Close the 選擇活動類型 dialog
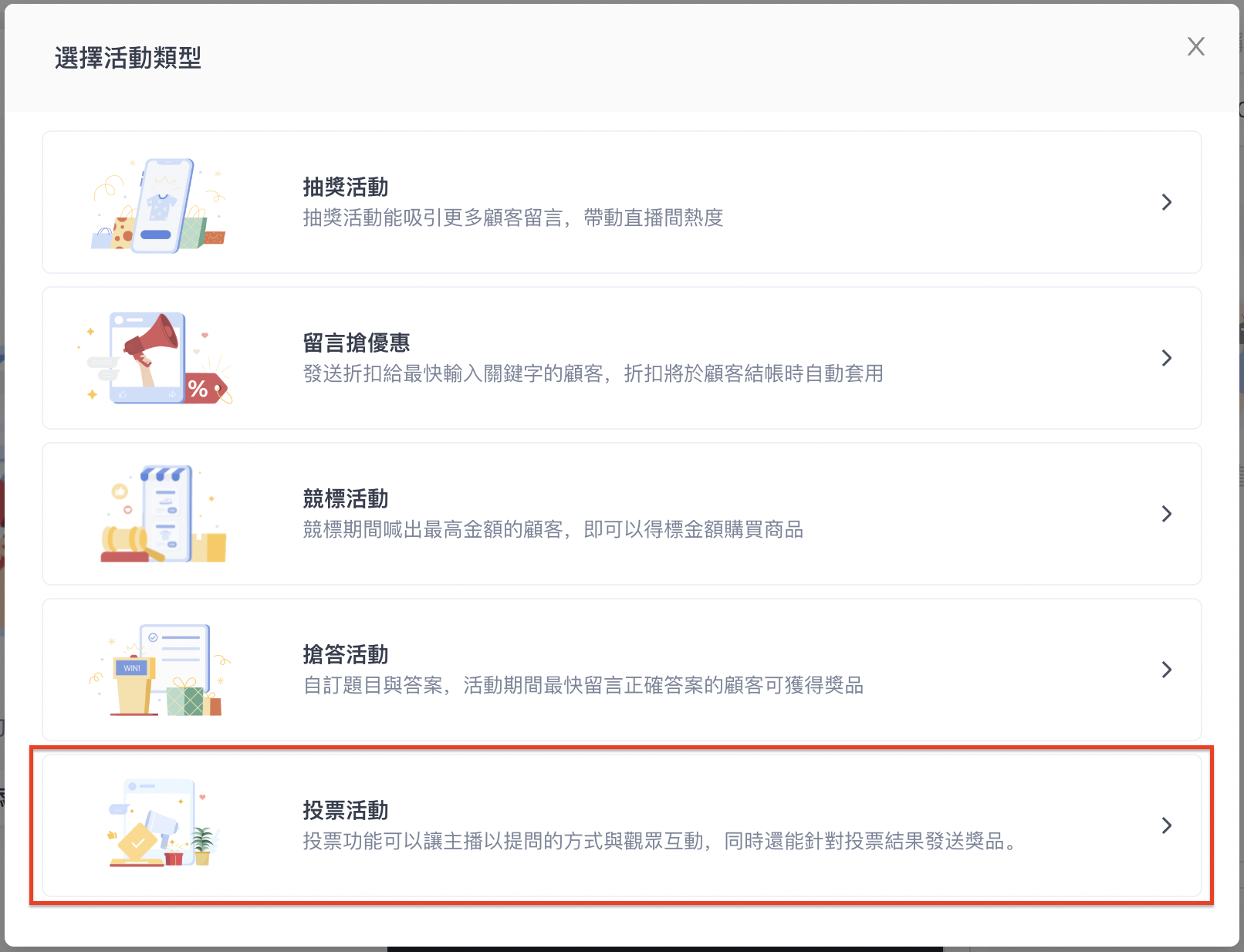Viewport: 1244px width, 952px height. coord(1195,46)
